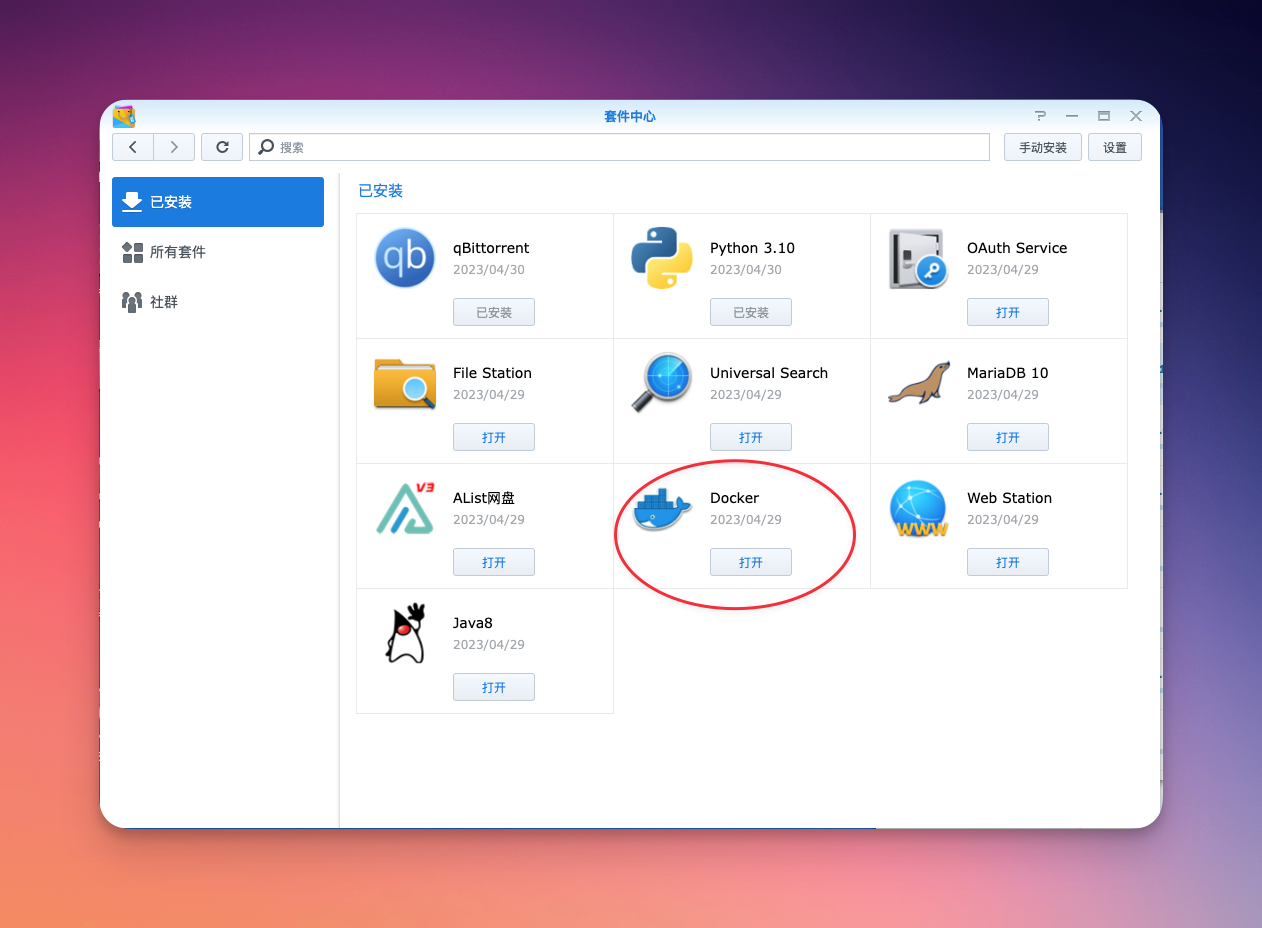The width and height of the screenshot is (1262, 928).
Task: Click the MariaDB 10 seal icon
Action: click(x=919, y=383)
